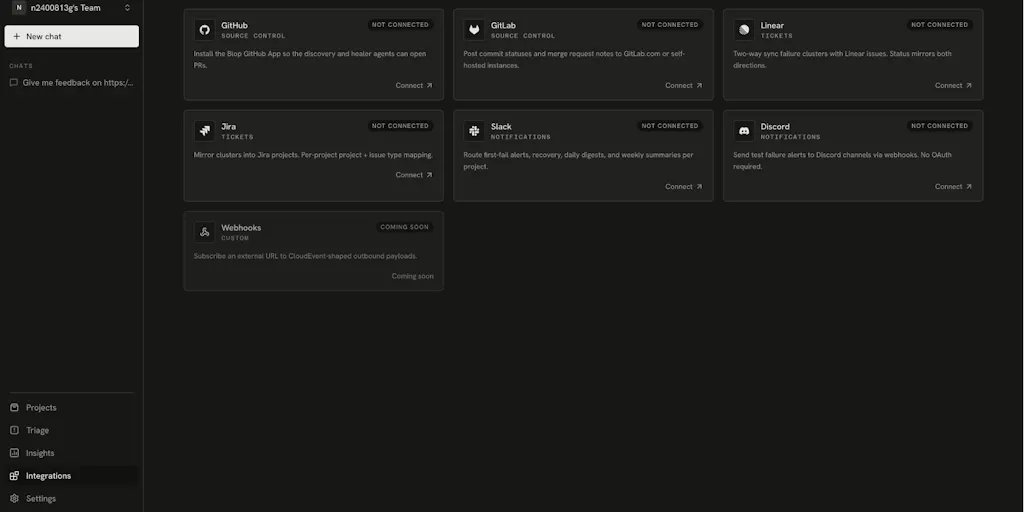
Task: Click the Insights chart icon
Action: pyautogui.click(x=14, y=453)
